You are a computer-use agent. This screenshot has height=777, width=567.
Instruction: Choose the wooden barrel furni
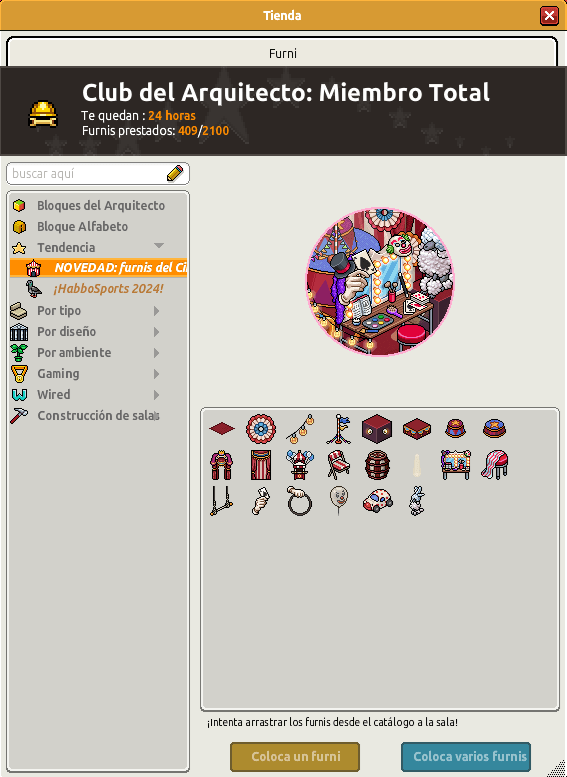point(378,465)
